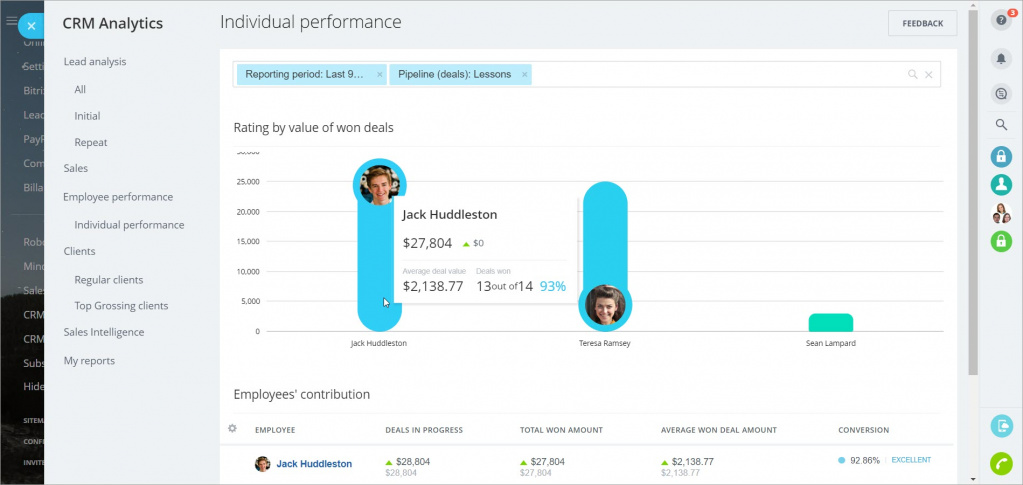Go to Sales Intelligence section

coord(104,332)
